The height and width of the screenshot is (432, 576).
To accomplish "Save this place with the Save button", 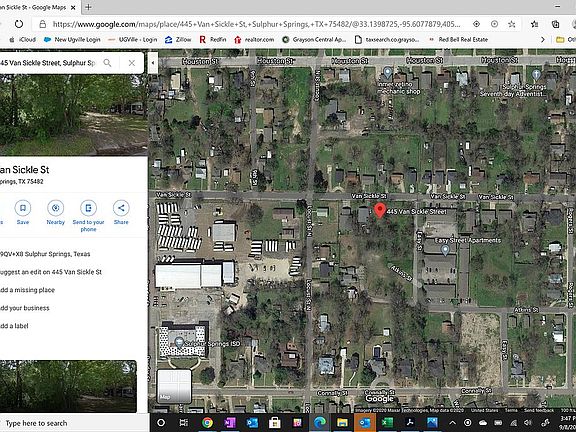I will coord(23,212).
